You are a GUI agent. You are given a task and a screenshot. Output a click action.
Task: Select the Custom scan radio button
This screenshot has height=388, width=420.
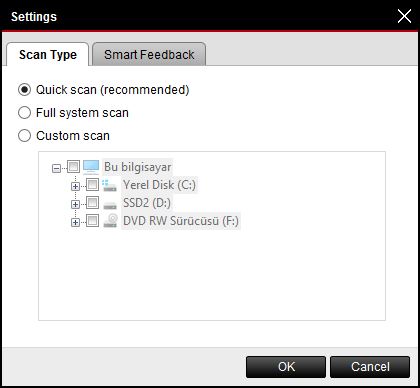tap(24, 136)
